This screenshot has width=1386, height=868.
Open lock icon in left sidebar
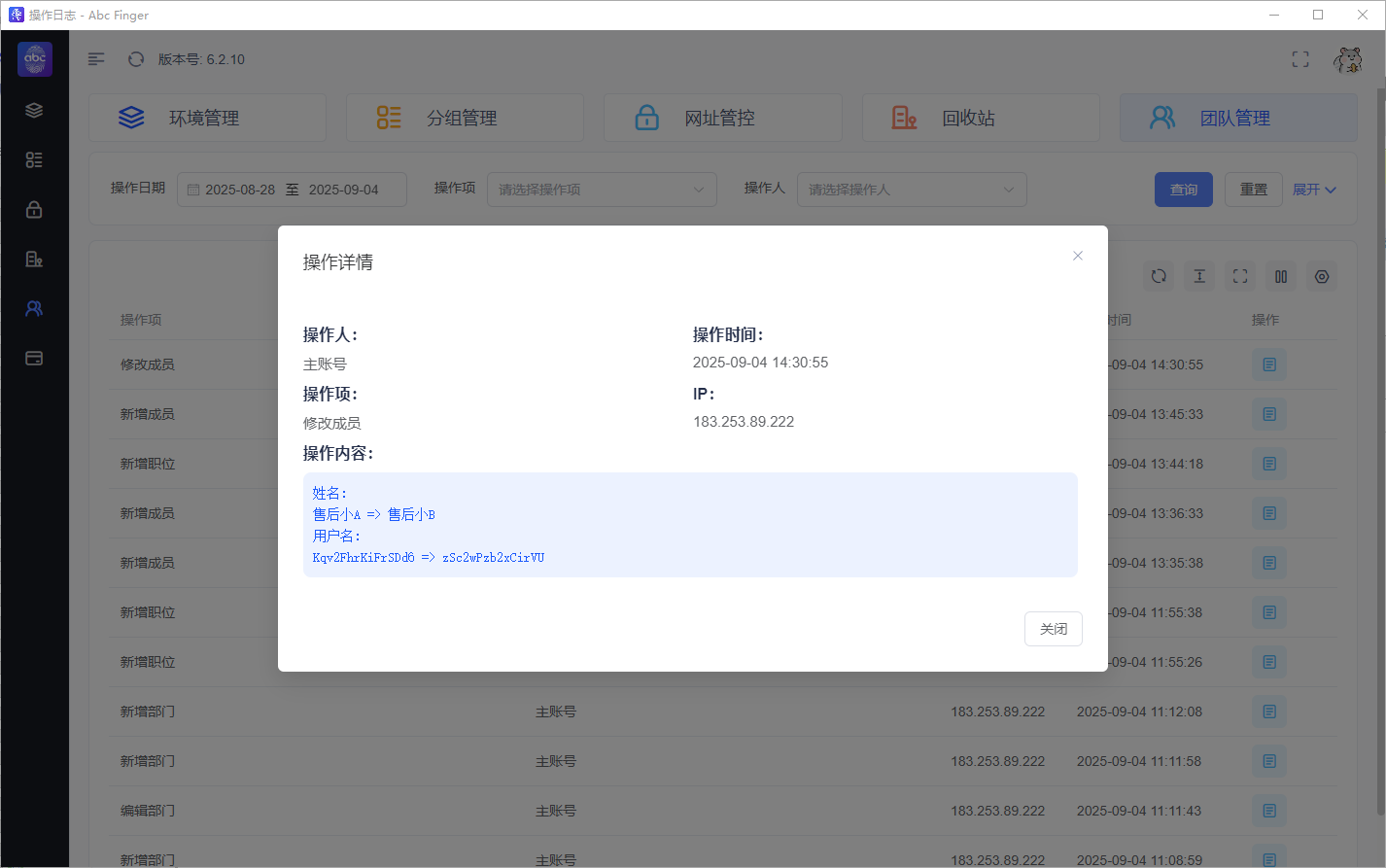34,209
